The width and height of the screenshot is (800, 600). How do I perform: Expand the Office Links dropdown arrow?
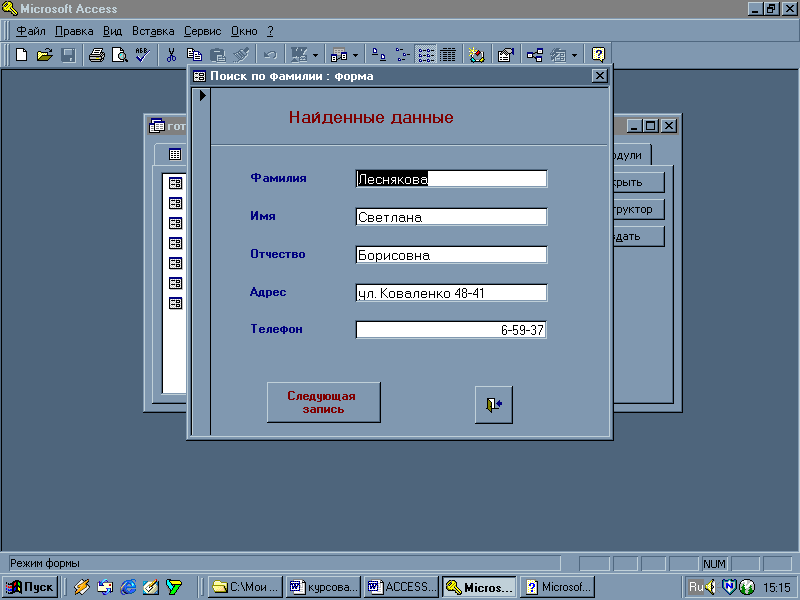[316, 55]
